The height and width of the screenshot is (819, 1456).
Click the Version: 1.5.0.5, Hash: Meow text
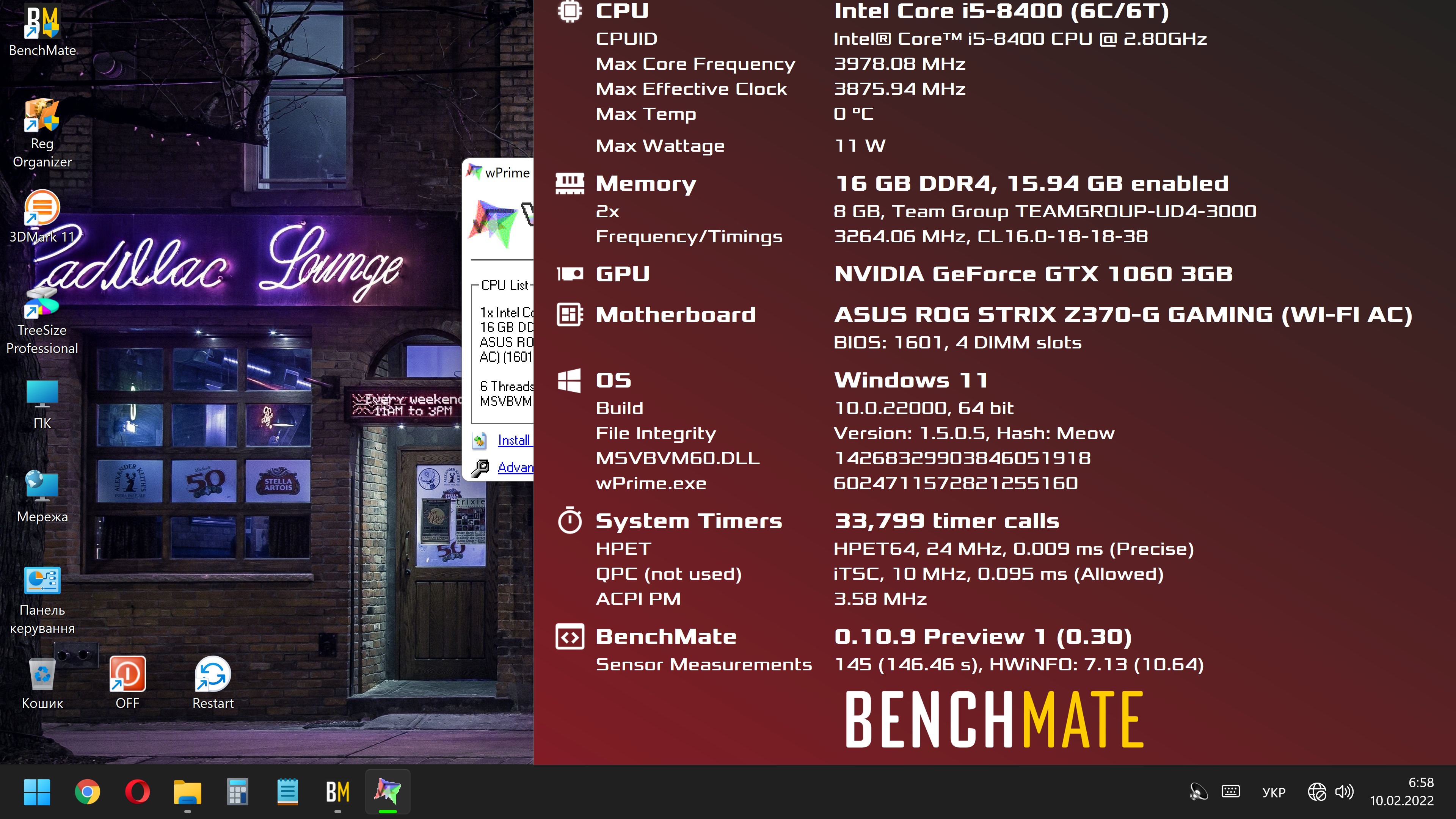tap(974, 433)
